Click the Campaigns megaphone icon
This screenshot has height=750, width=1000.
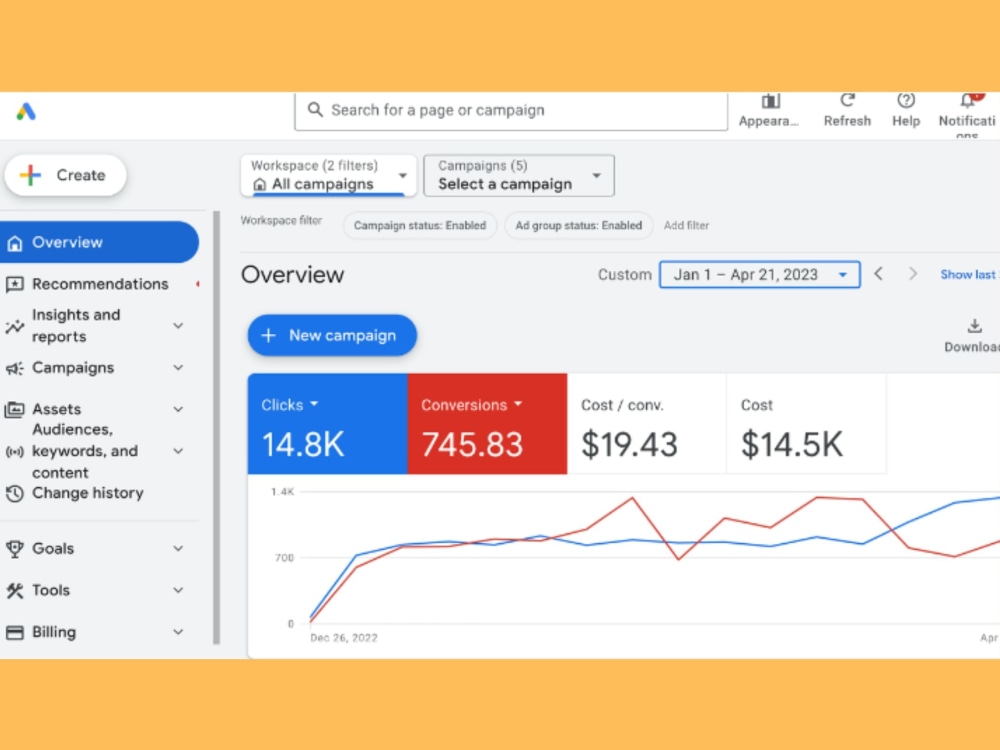pos(15,368)
